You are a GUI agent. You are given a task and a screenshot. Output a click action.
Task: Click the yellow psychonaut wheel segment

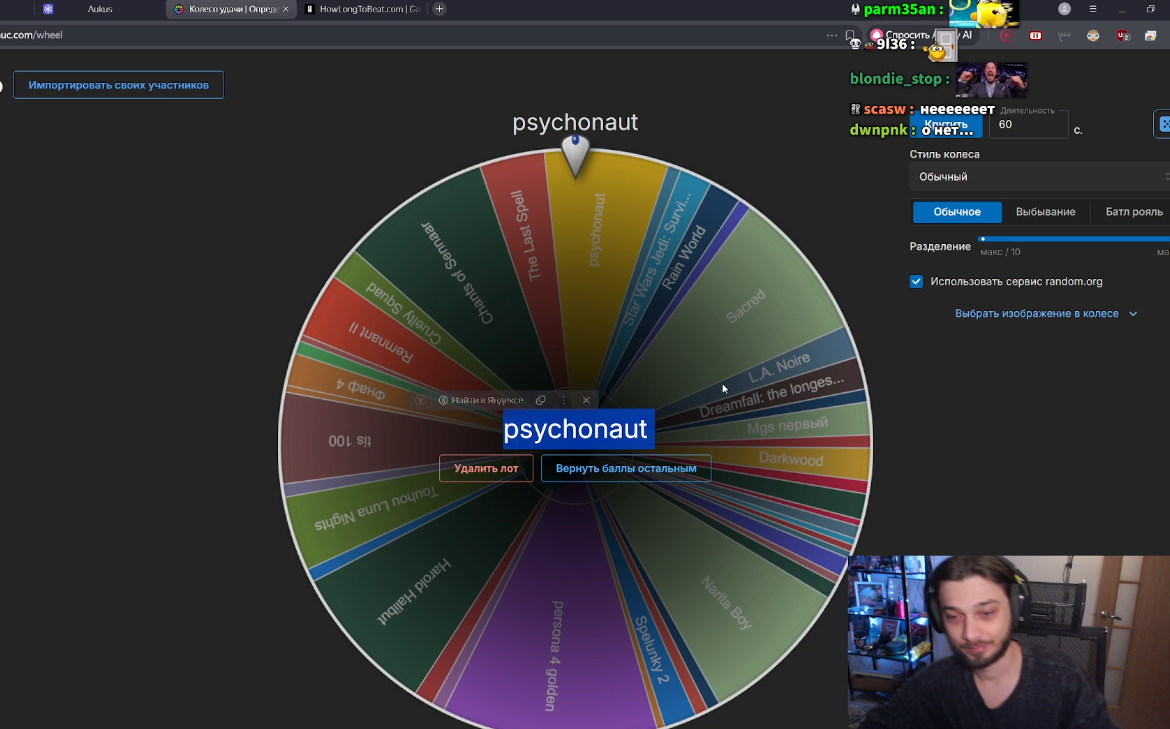click(x=597, y=228)
